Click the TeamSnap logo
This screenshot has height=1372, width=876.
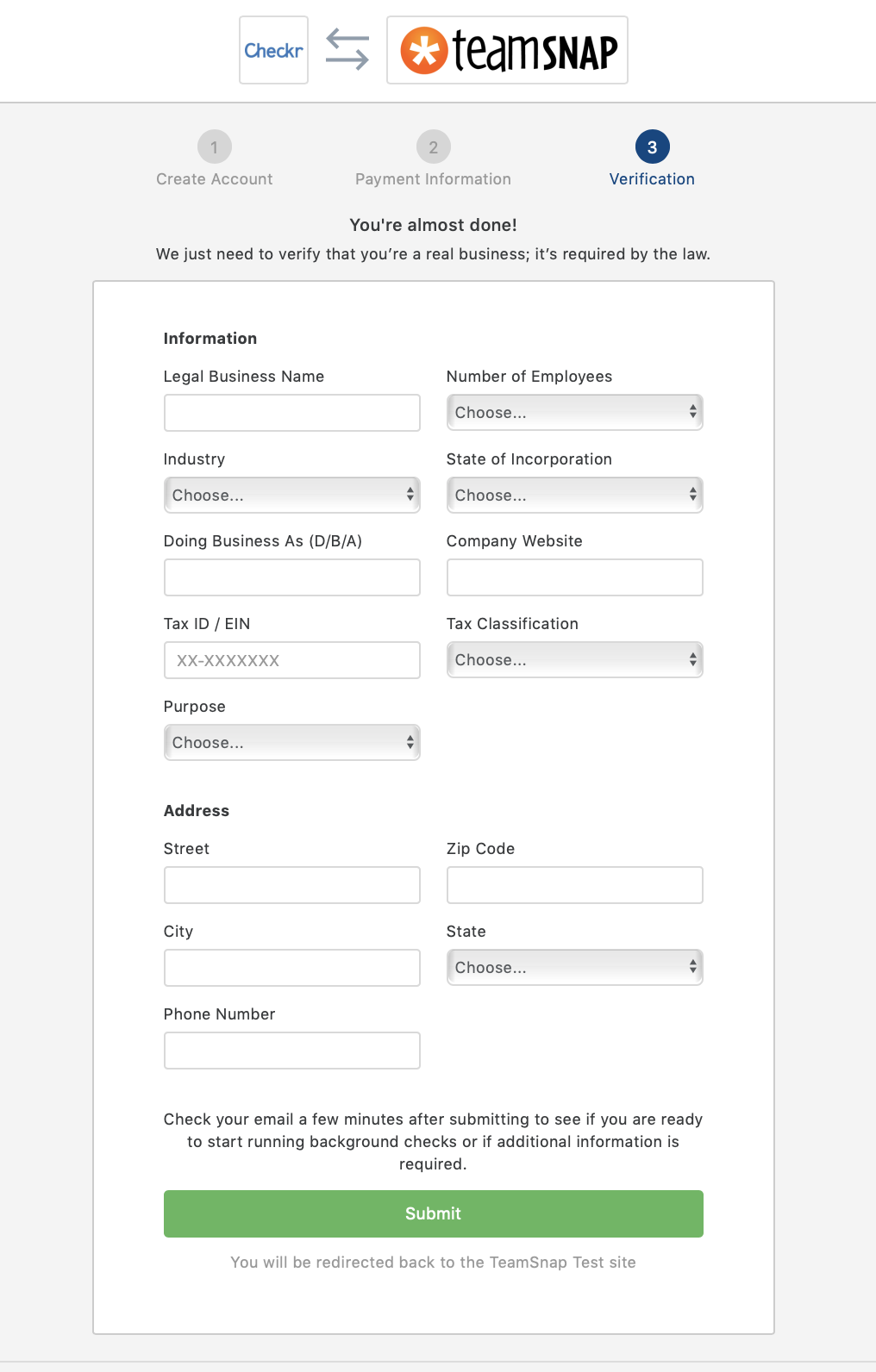[507, 50]
